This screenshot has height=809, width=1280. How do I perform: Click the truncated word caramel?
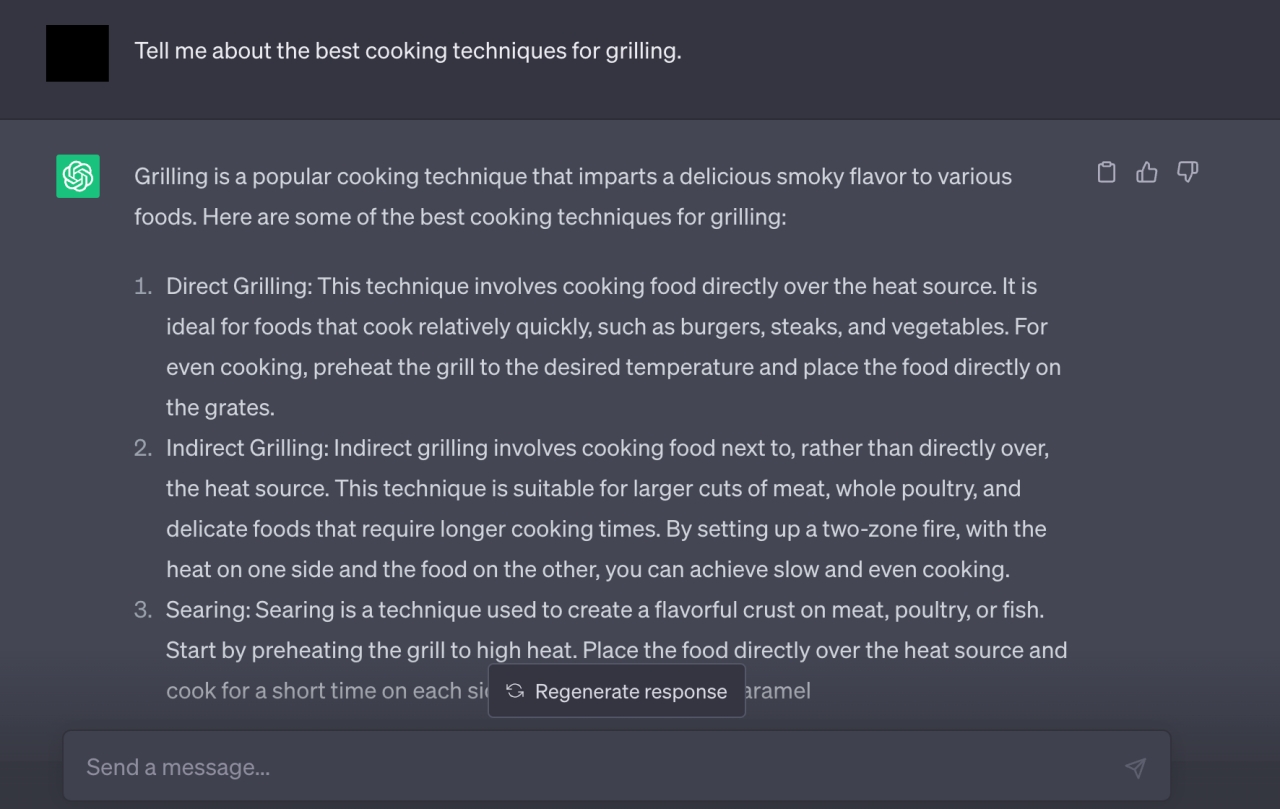point(778,691)
